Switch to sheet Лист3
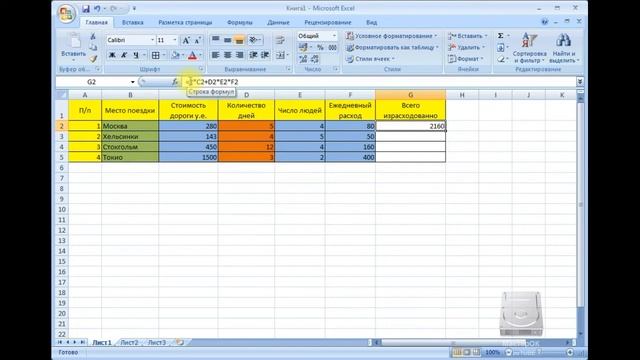The width and height of the screenshot is (640, 360). pyautogui.click(x=157, y=343)
